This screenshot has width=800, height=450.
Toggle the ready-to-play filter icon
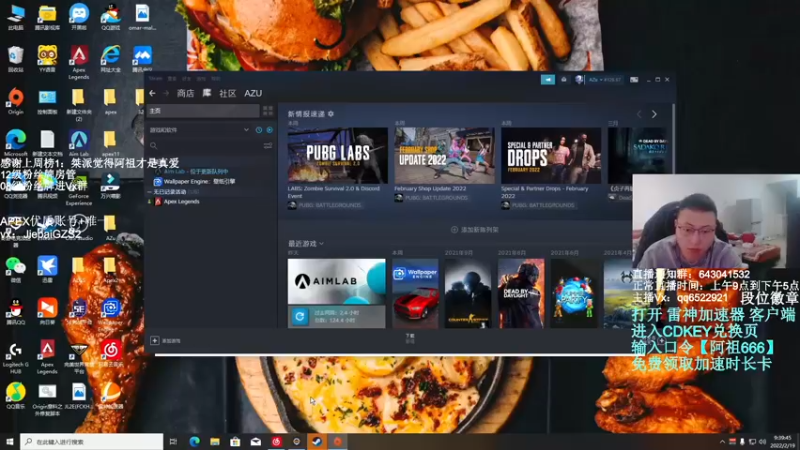pyautogui.click(x=269, y=130)
